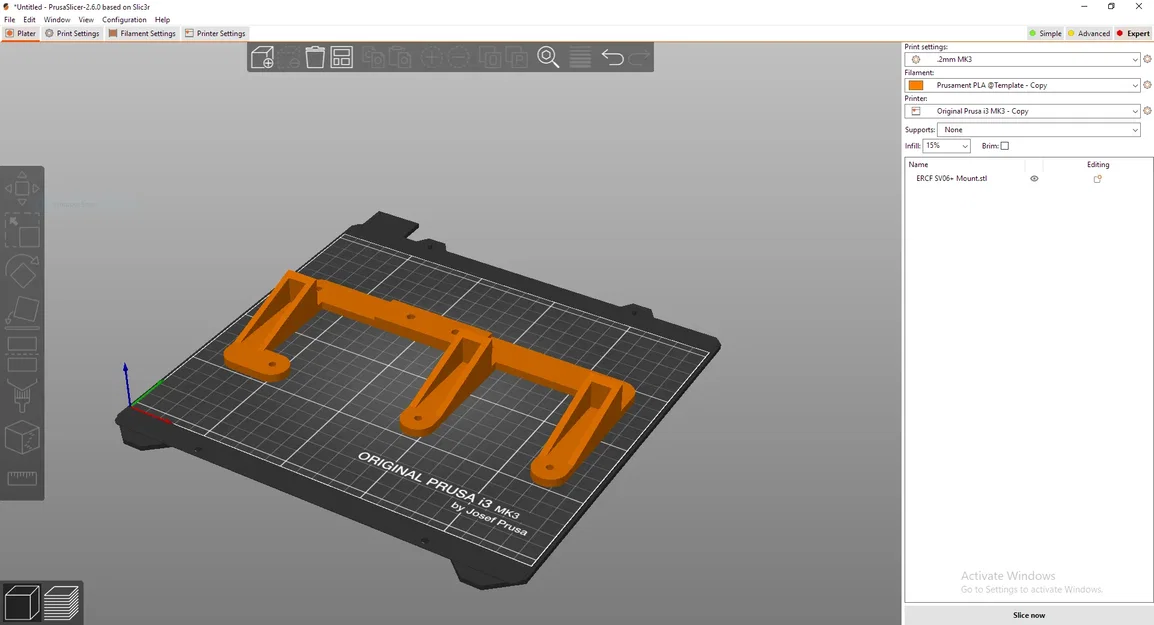Click the Split to parts icon
1154x625 pixels.
(517, 57)
